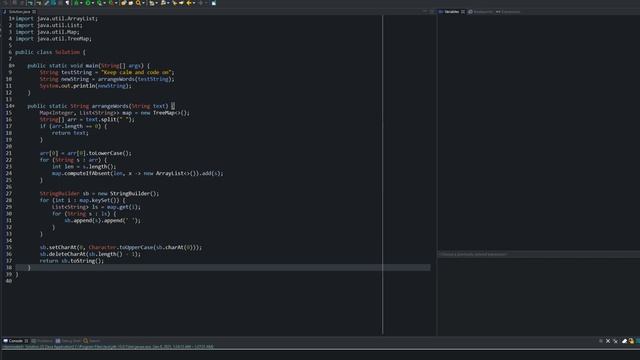Click the class name Solution on line 6
The width and height of the screenshot is (640, 360).
point(67,52)
